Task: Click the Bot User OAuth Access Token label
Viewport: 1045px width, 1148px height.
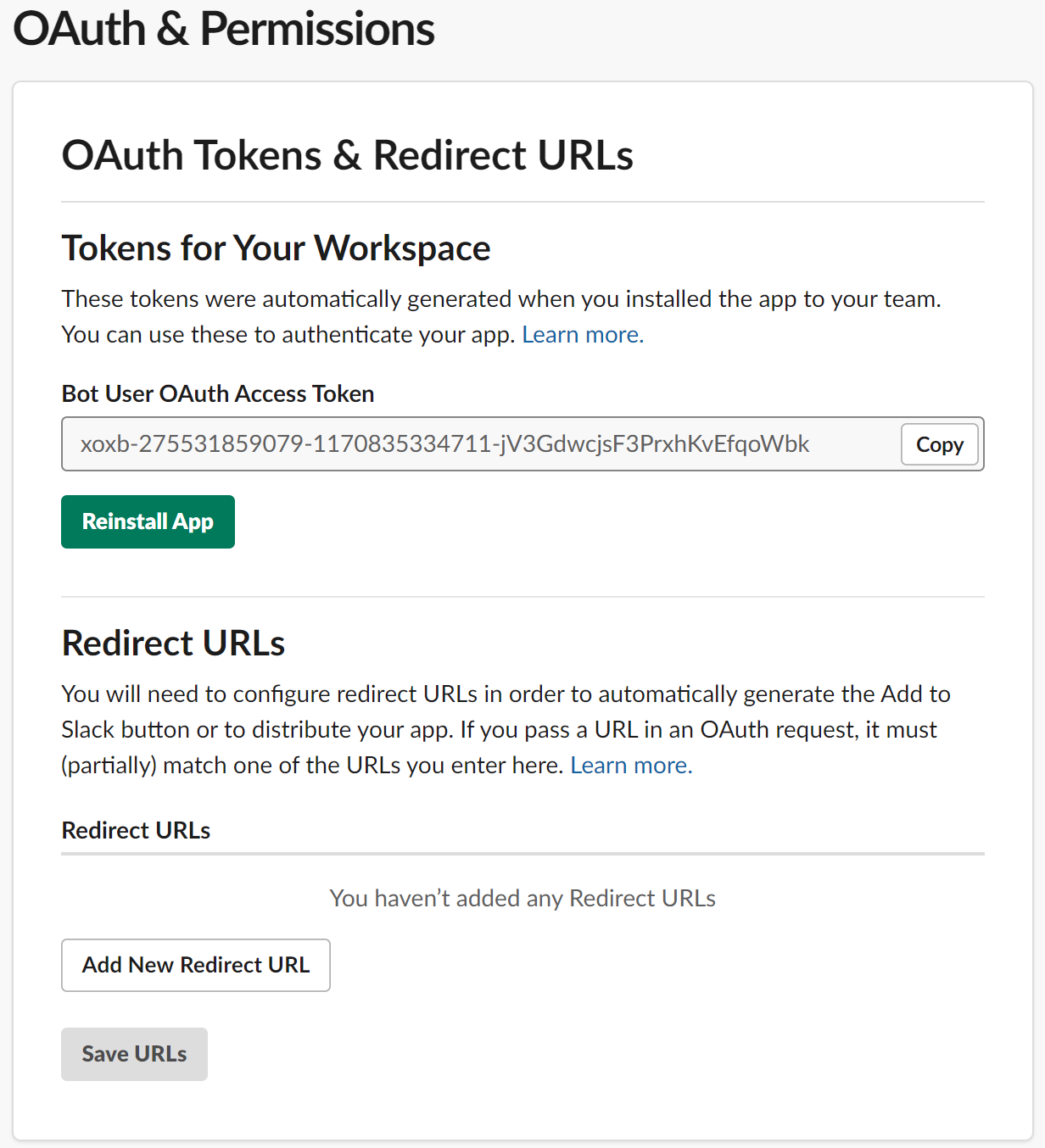Action: click(x=218, y=393)
